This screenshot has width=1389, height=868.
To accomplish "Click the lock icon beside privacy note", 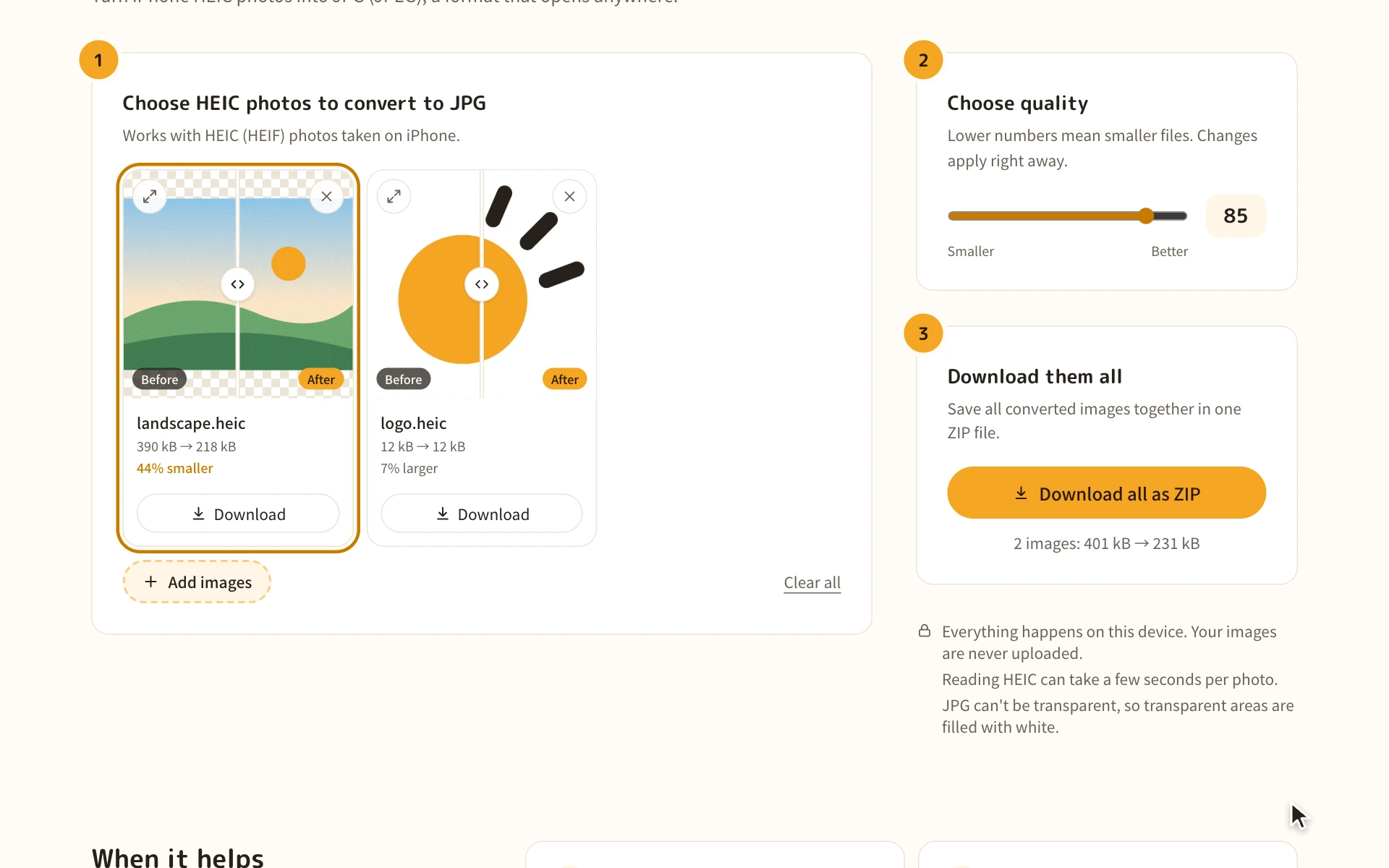I will tap(925, 631).
